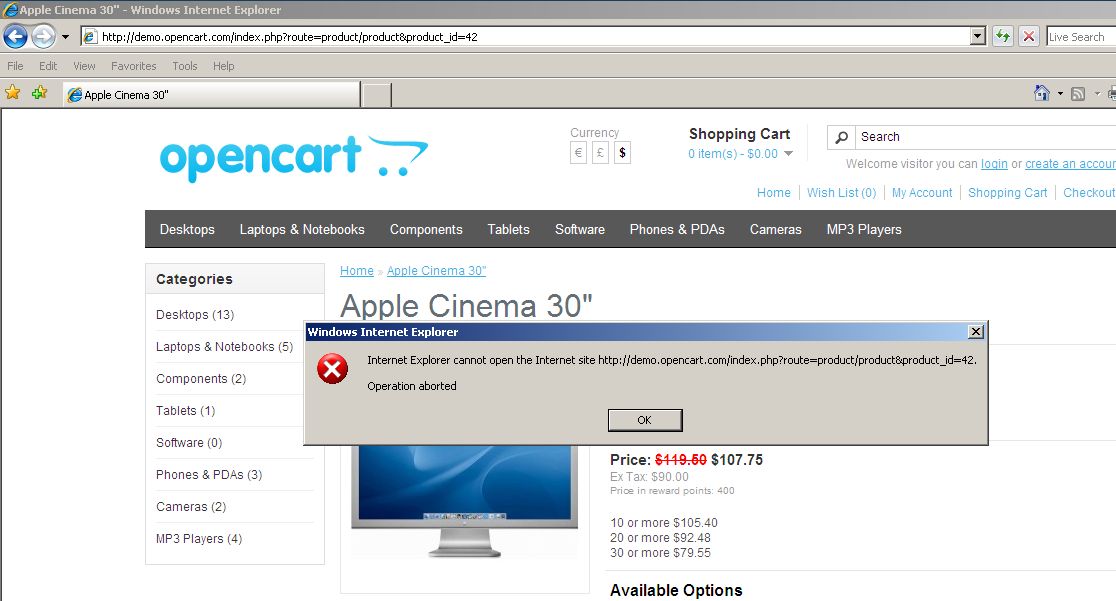
Task: Expand the RSS feeds dropdown arrow
Action: click(1097, 93)
